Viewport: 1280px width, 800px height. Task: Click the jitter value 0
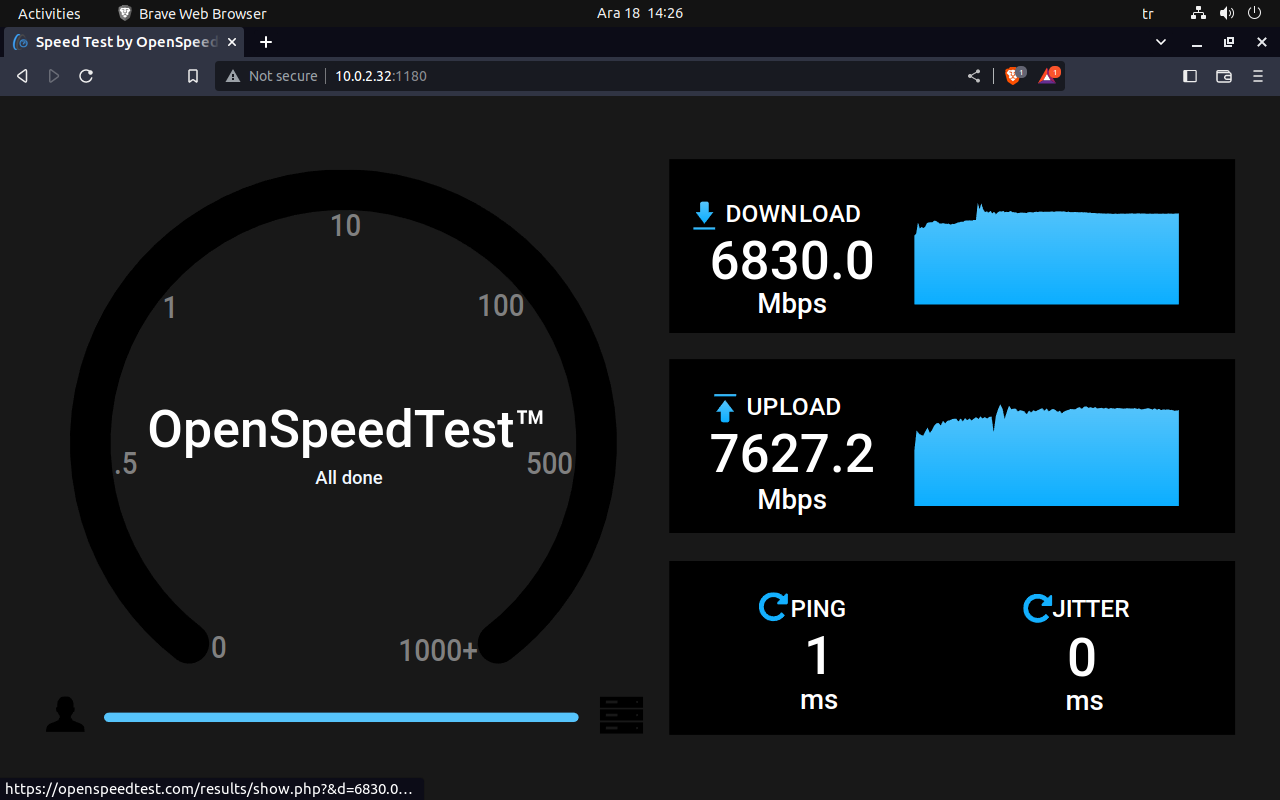pyautogui.click(x=1082, y=658)
